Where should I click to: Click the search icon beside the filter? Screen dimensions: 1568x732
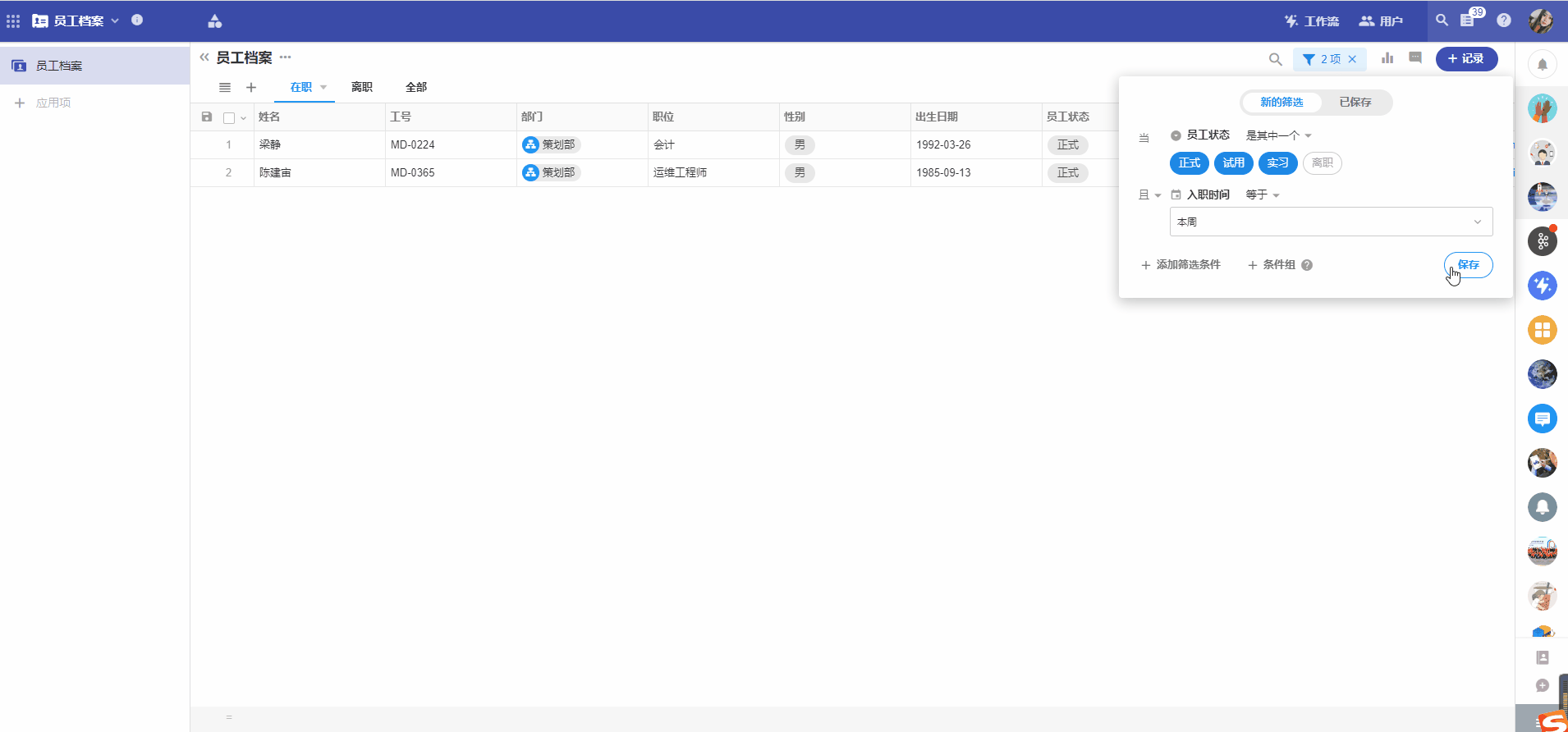click(x=1275, y=59)
